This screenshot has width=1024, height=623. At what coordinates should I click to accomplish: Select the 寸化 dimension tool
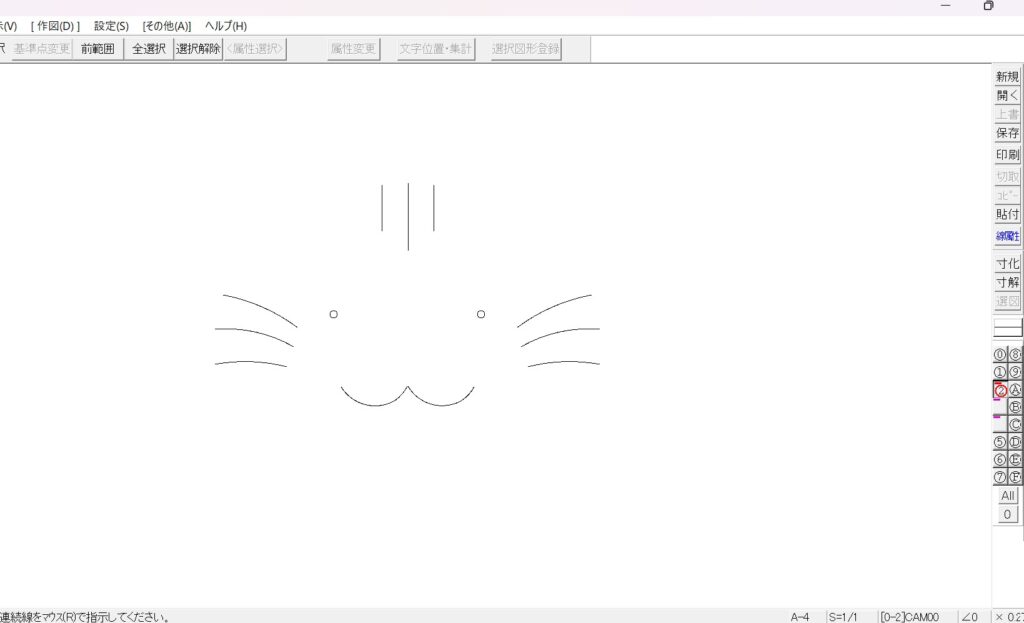click(x=1007, y=264)
